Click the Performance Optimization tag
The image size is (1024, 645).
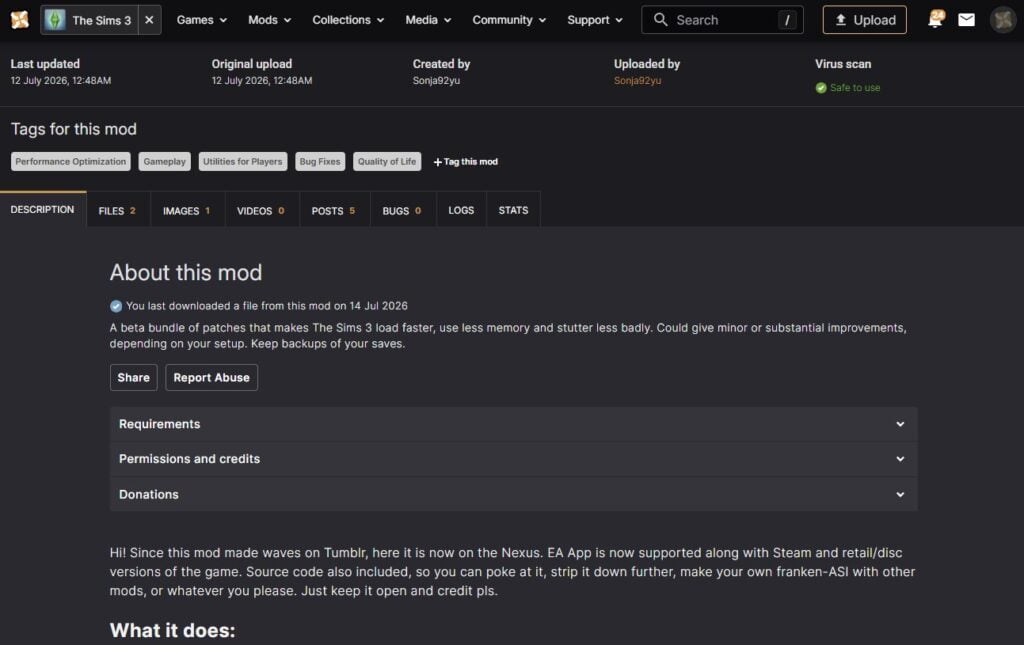point(71,161)
